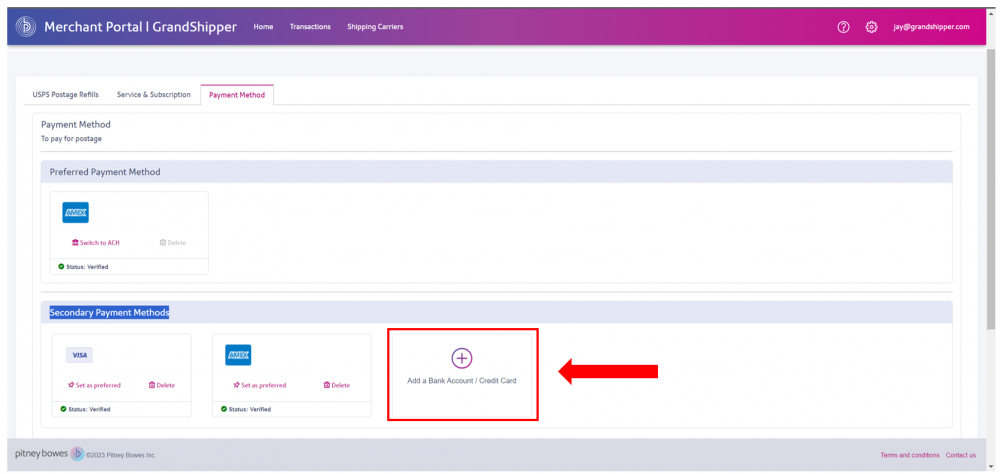Viewport: 1000px width, 474px height.
Task: Set the secondary AMEX card as preferred
Action: pos(260,385)
